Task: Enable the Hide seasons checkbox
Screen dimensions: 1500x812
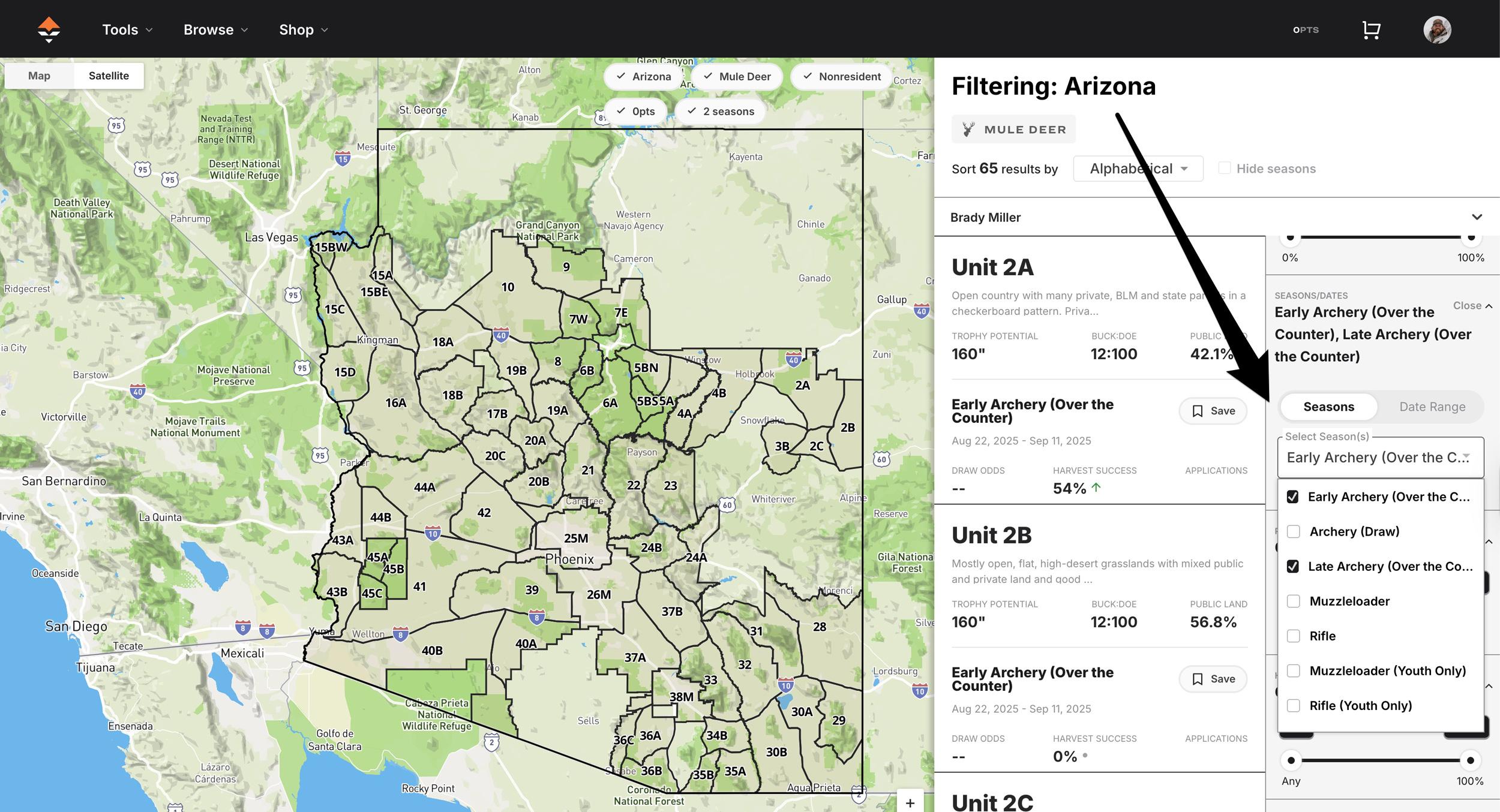Action: [1224, 168]
